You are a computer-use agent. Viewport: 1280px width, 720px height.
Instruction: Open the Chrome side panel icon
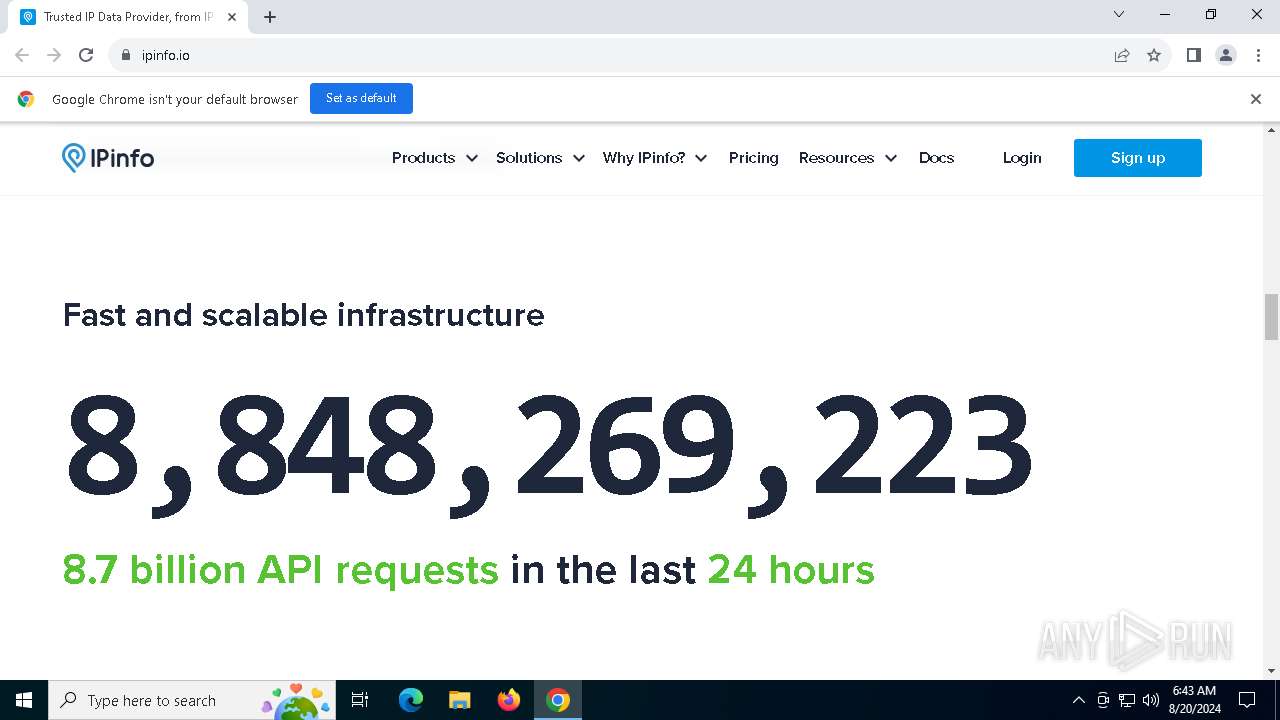(1194, 55)
